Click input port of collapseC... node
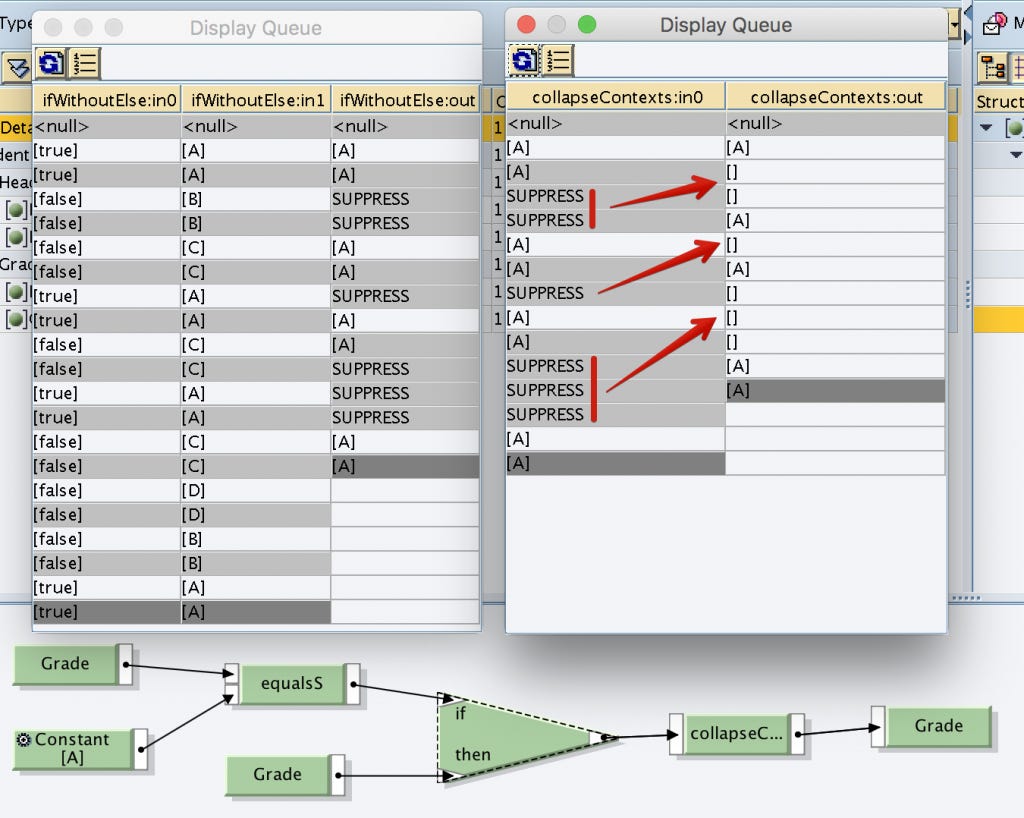 [x=677, y=734]
